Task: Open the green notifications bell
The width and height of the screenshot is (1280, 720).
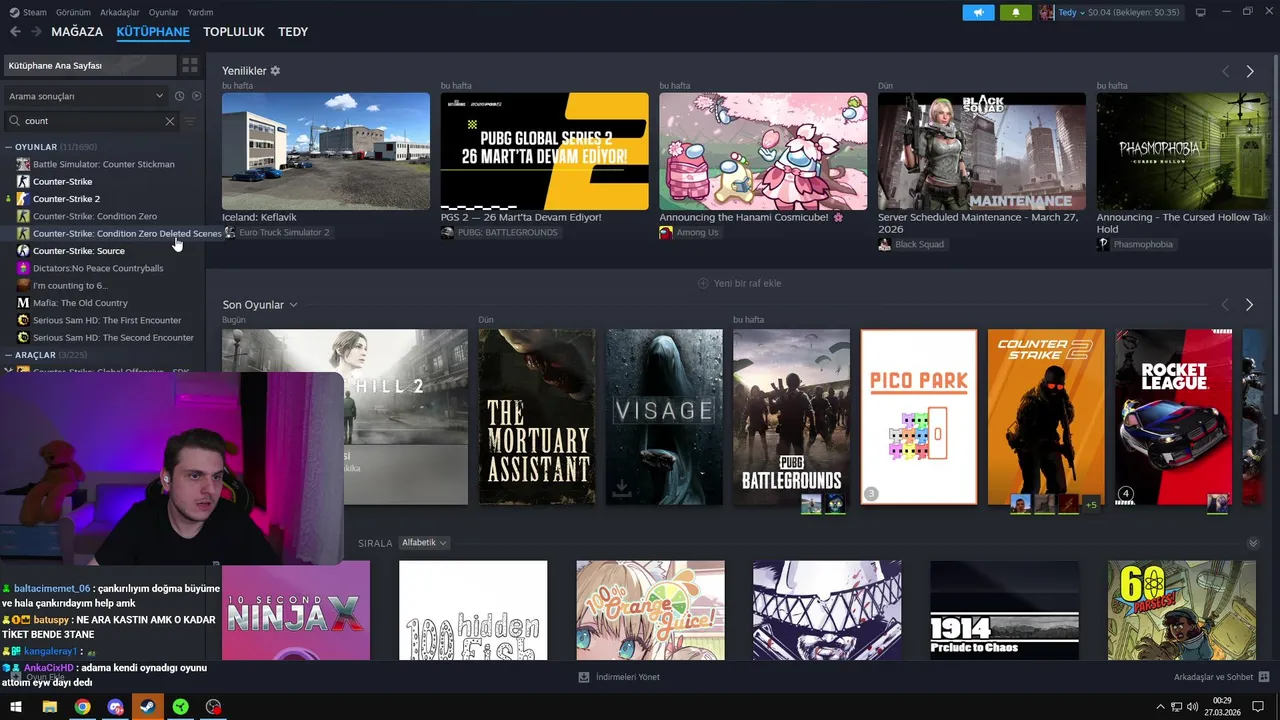Action: [x=1016, y=12]
